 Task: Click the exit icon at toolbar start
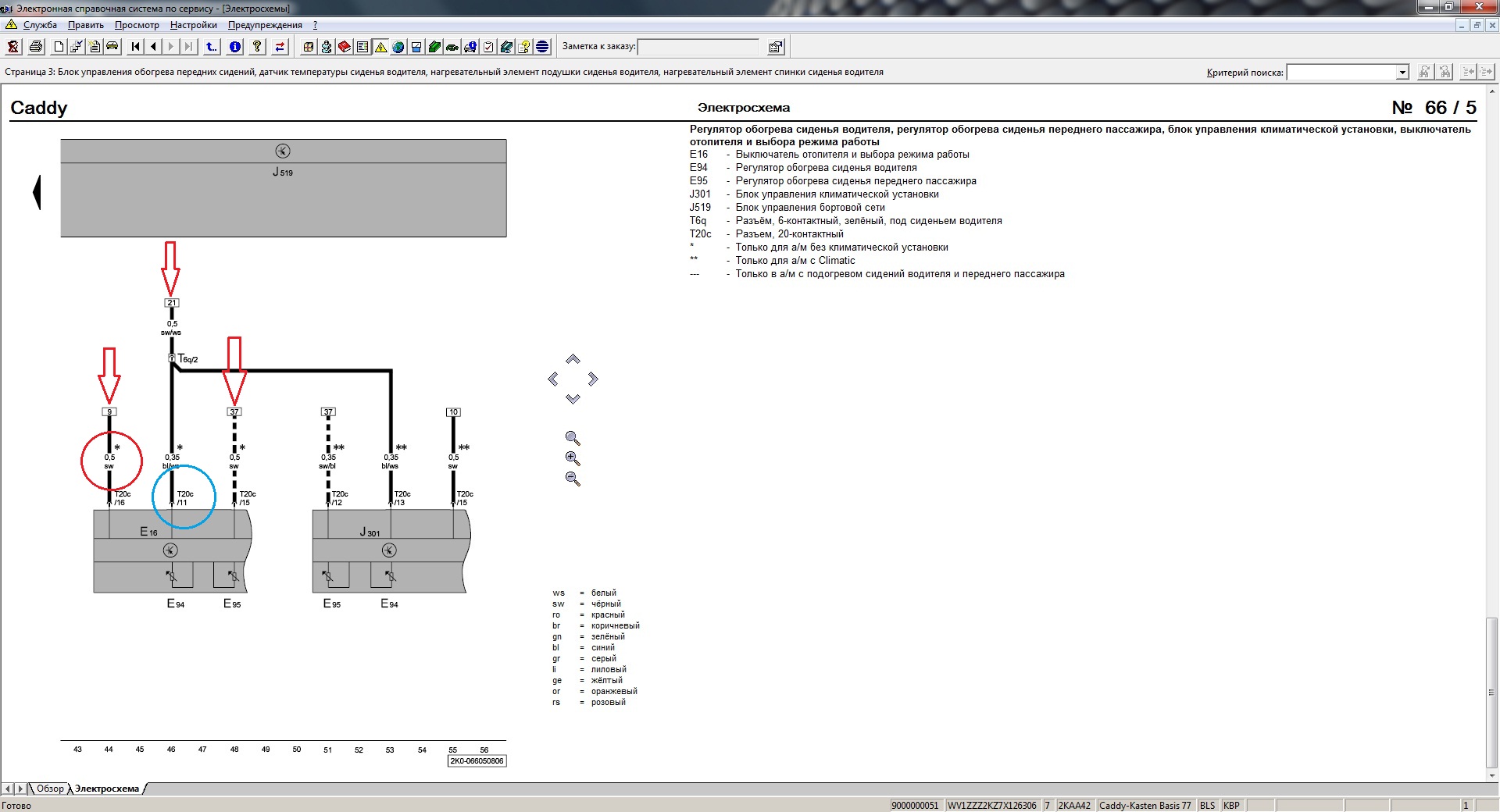pos(13,47)
